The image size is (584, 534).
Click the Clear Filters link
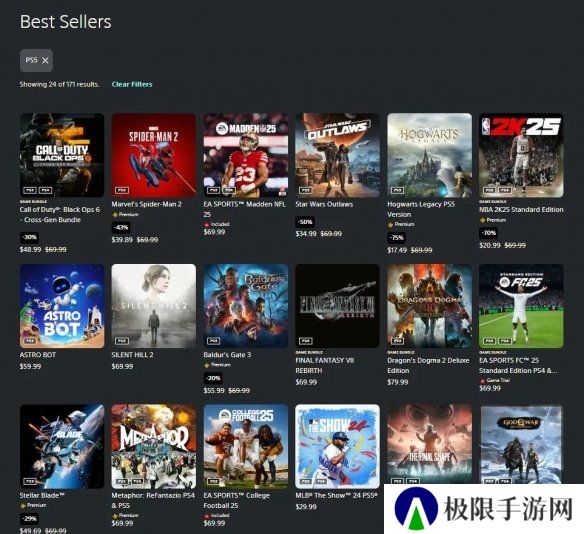coord(132,84)
